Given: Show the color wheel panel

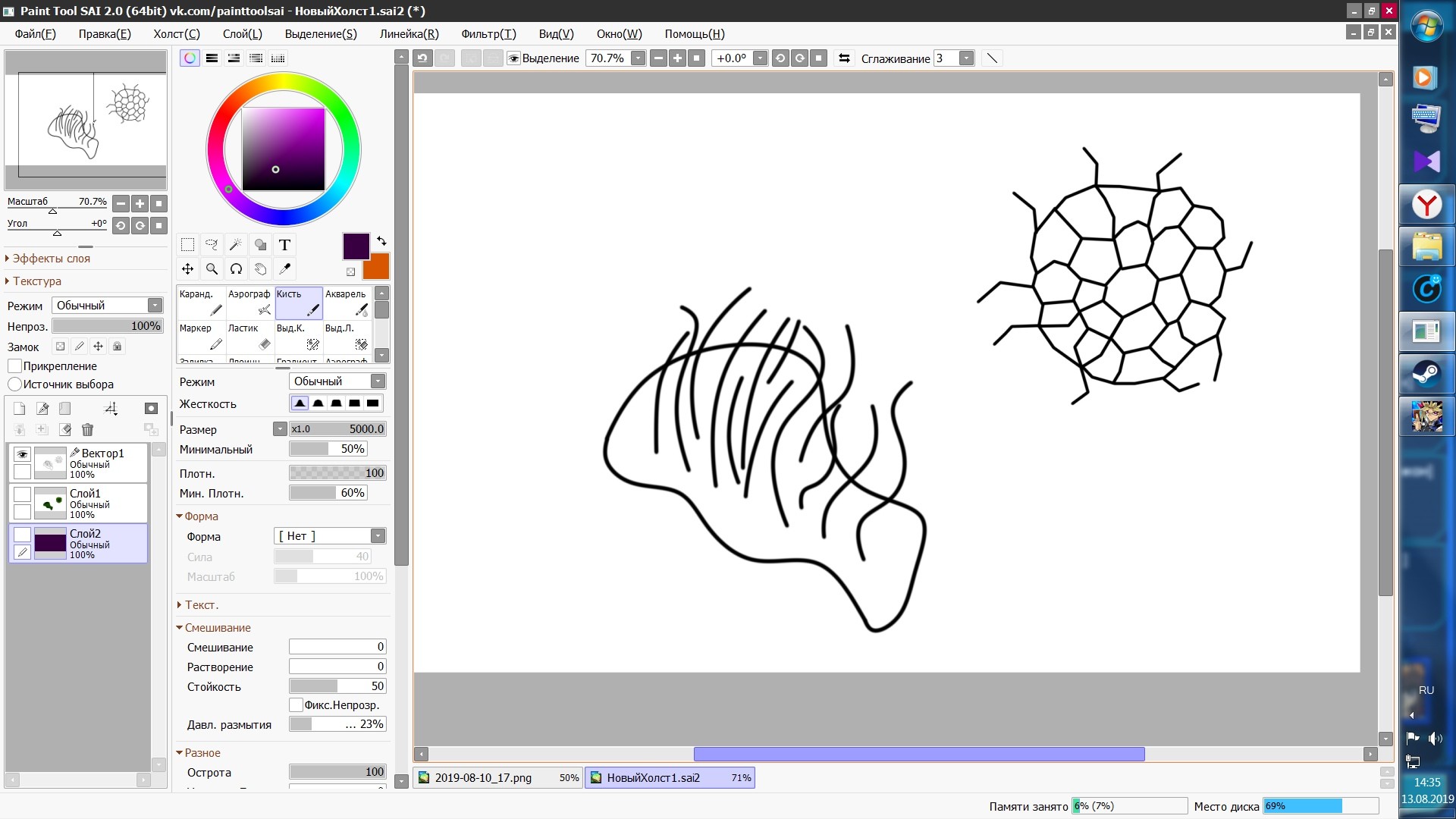Looking at the screenshot, I should 190,58.
